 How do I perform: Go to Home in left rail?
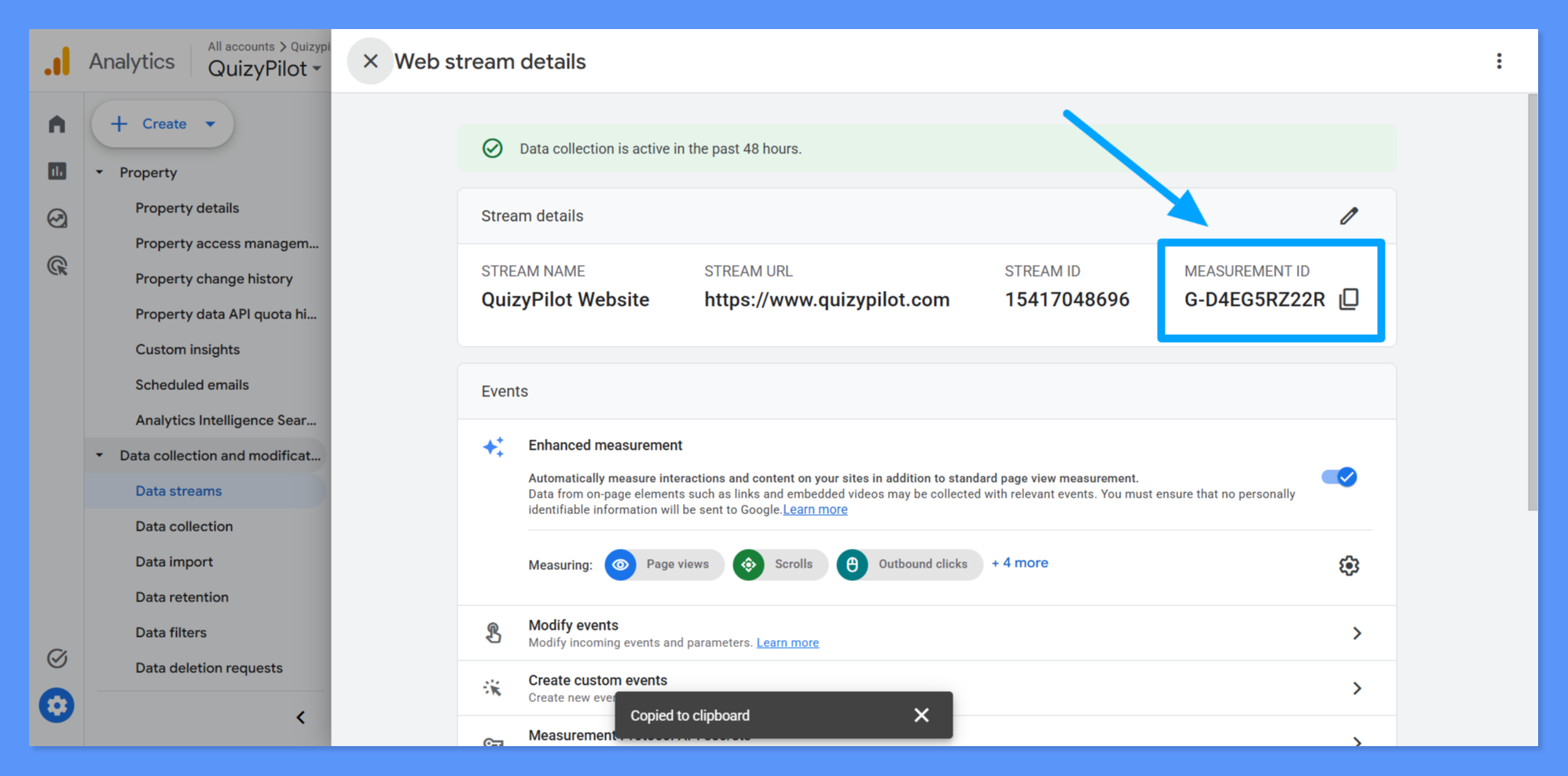pyautogui.click(x=57, y=124)
